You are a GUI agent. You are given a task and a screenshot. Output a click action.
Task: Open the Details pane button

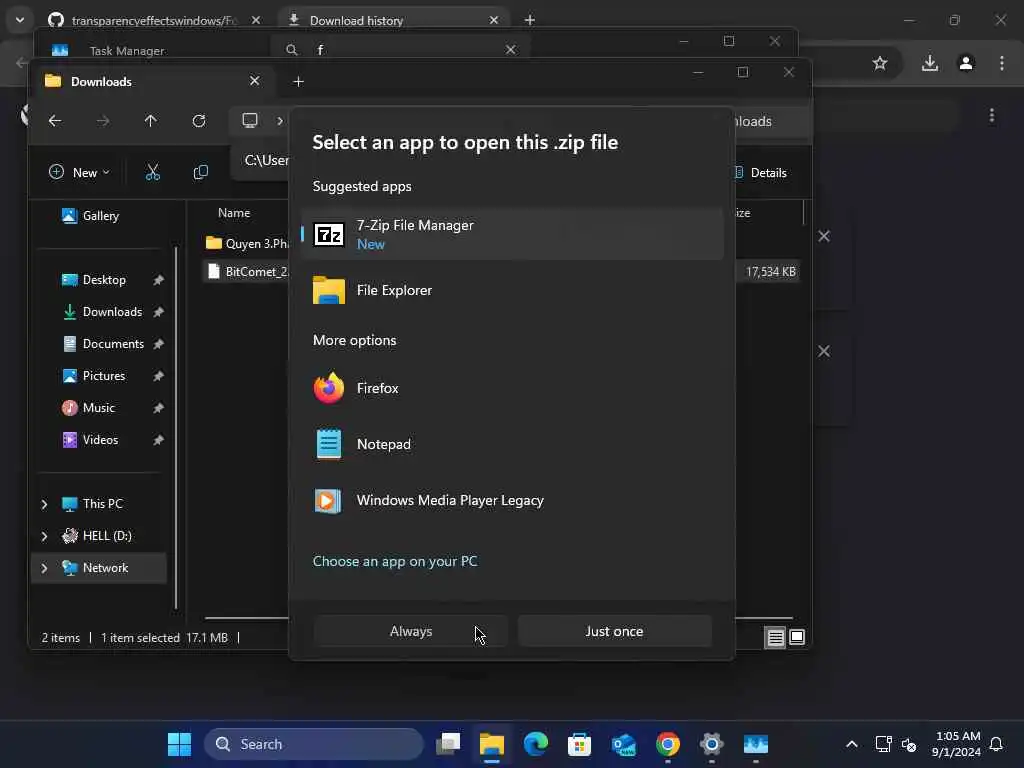pos(761,172)
